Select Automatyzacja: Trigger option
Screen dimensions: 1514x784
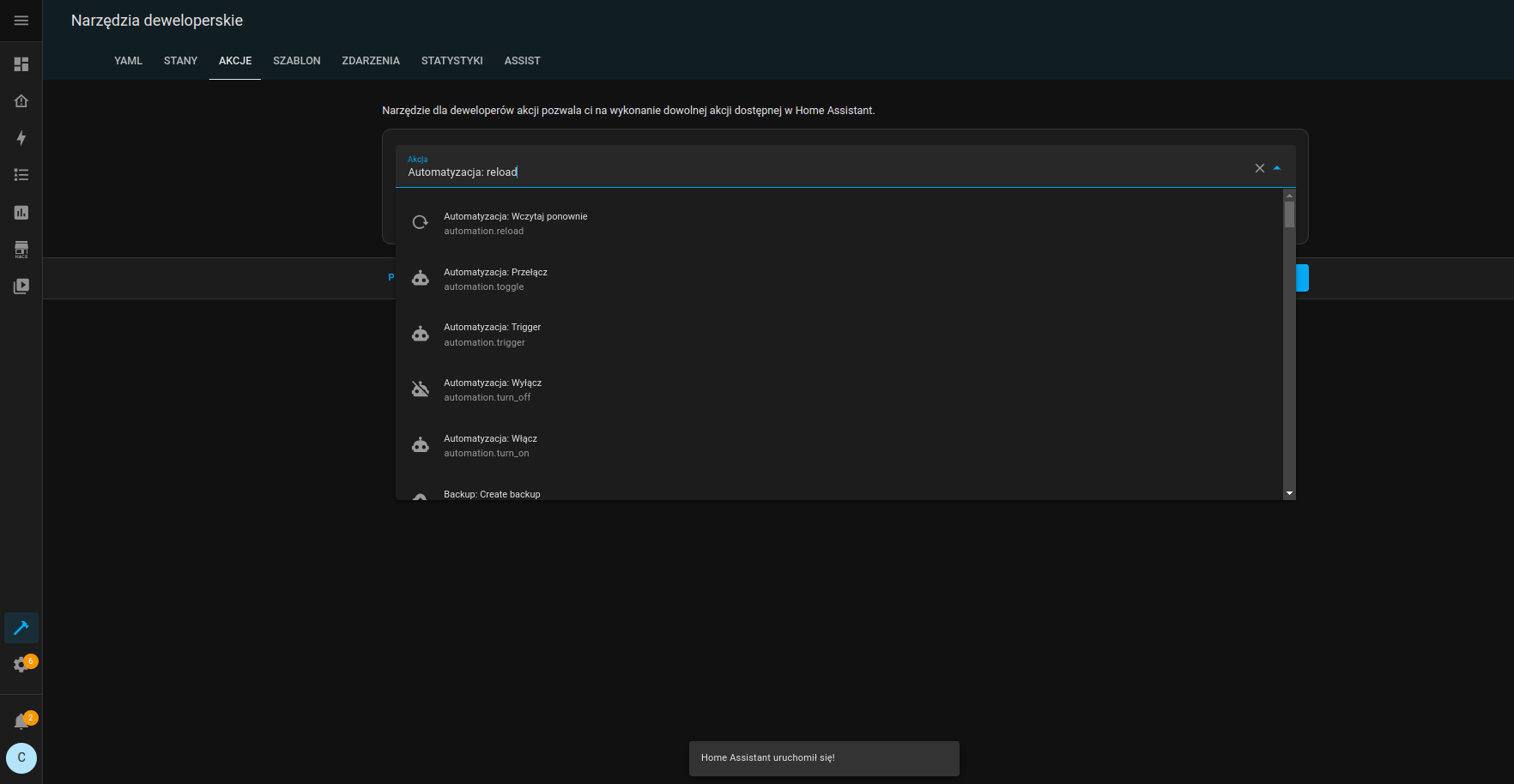coord(839,335)
